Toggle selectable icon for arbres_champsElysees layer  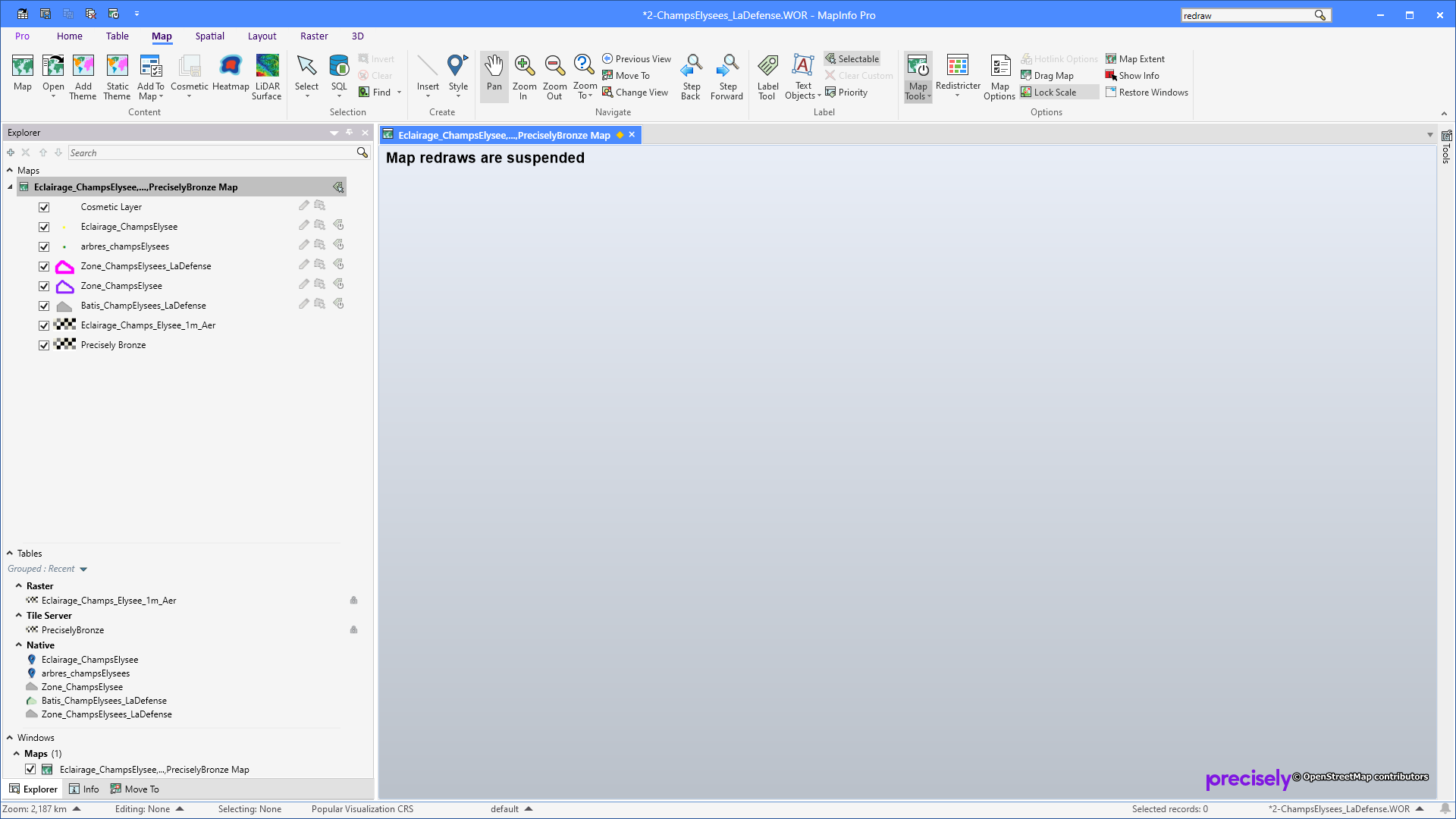pos(320,245)
